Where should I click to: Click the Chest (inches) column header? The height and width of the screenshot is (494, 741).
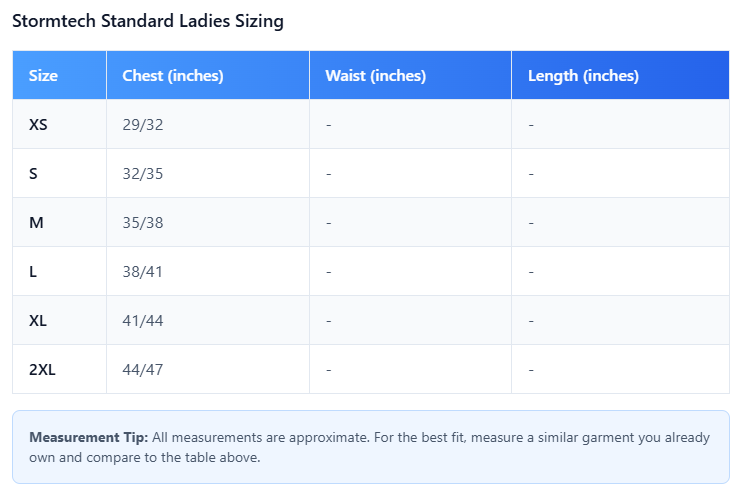208,75
